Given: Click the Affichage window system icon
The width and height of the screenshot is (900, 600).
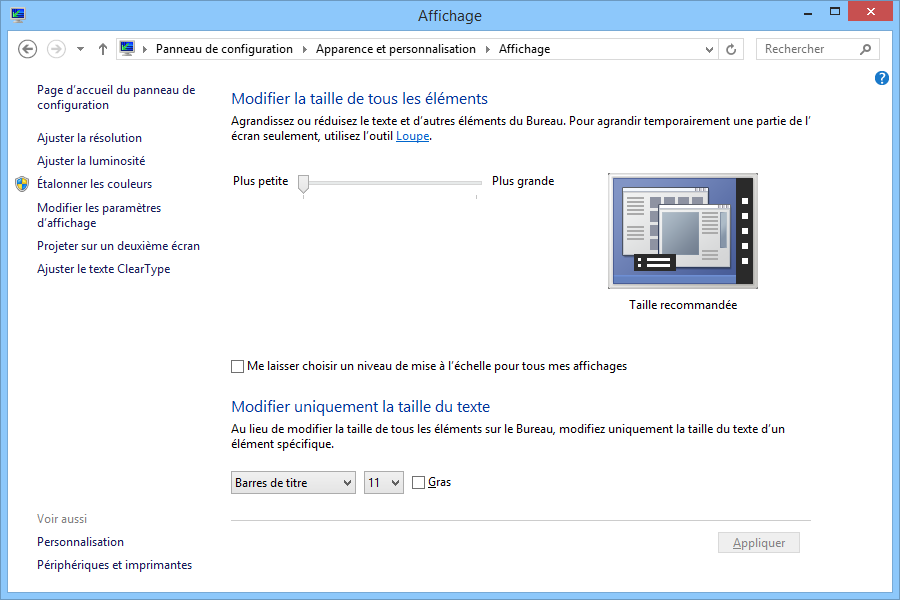Looking at the screenshot, I should coord(18,14).
